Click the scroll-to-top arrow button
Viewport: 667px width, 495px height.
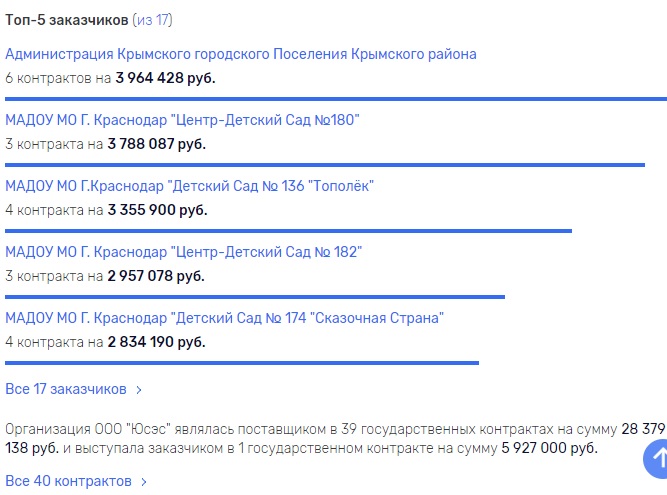655,459
